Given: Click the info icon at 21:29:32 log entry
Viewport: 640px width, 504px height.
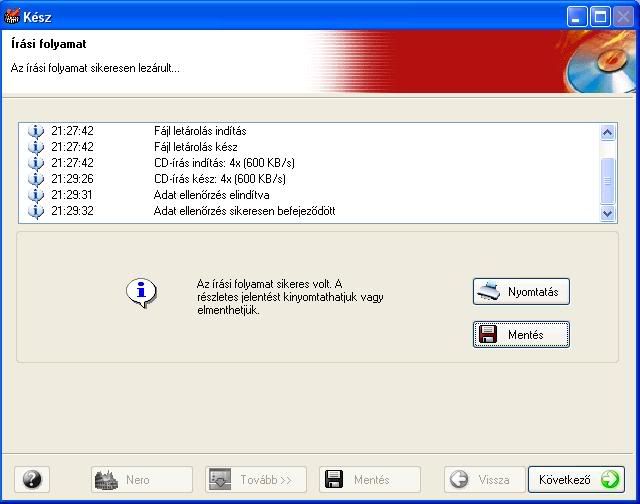Looking at the screenshot, I should tap(37, 211).
